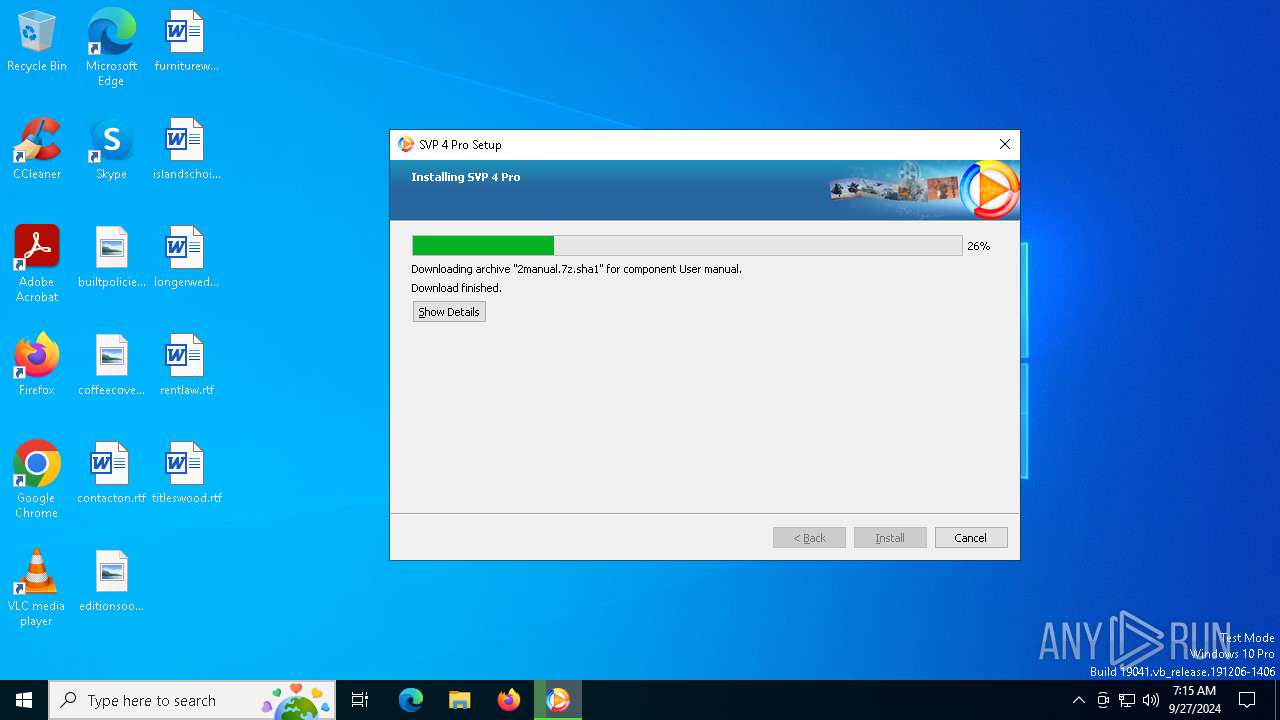Open Firefox desktop shortcut
Image resolution: width=1280 pixels, height=720 pixels.
37,366
